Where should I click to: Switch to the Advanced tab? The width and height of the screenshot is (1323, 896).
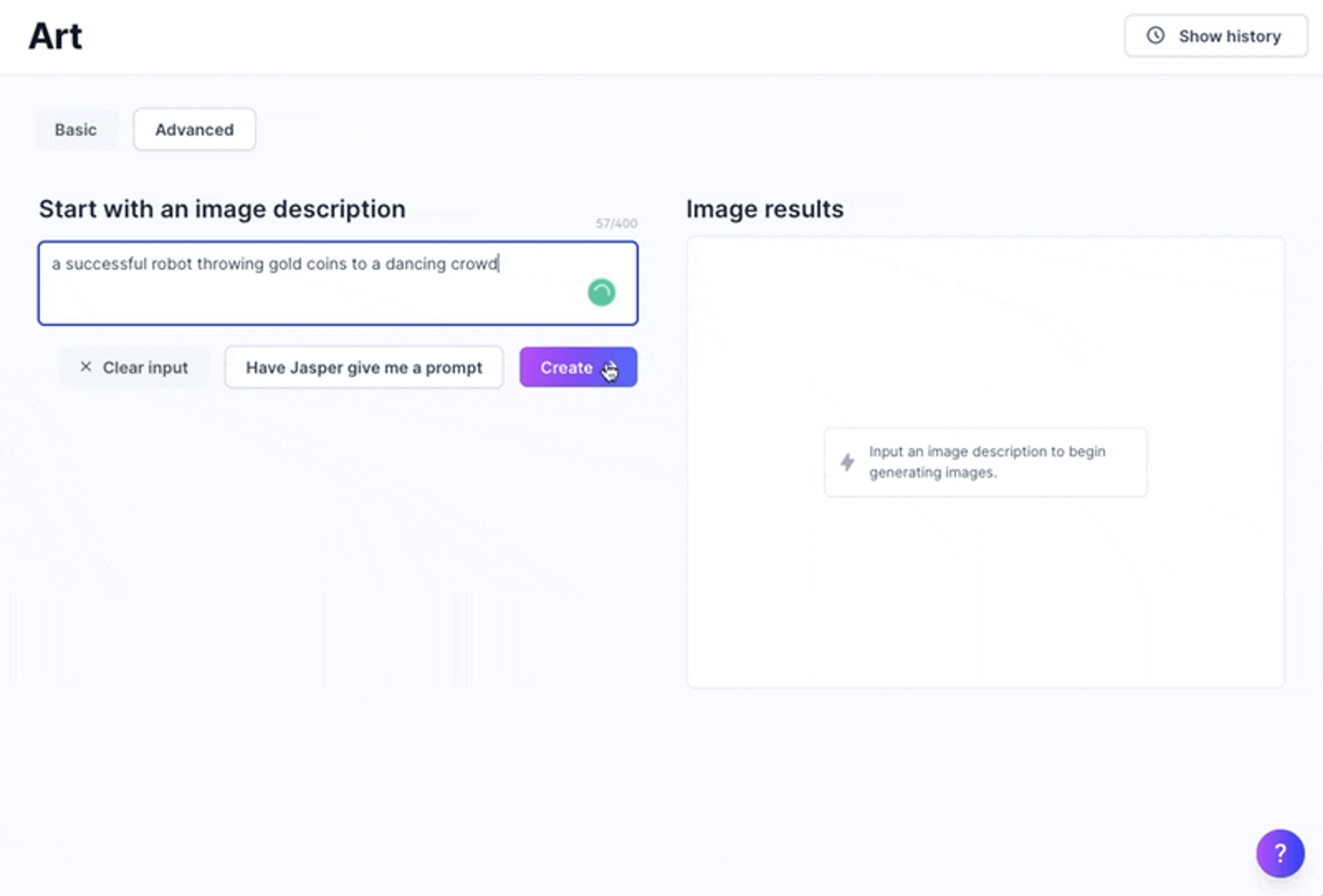point(194,130)
